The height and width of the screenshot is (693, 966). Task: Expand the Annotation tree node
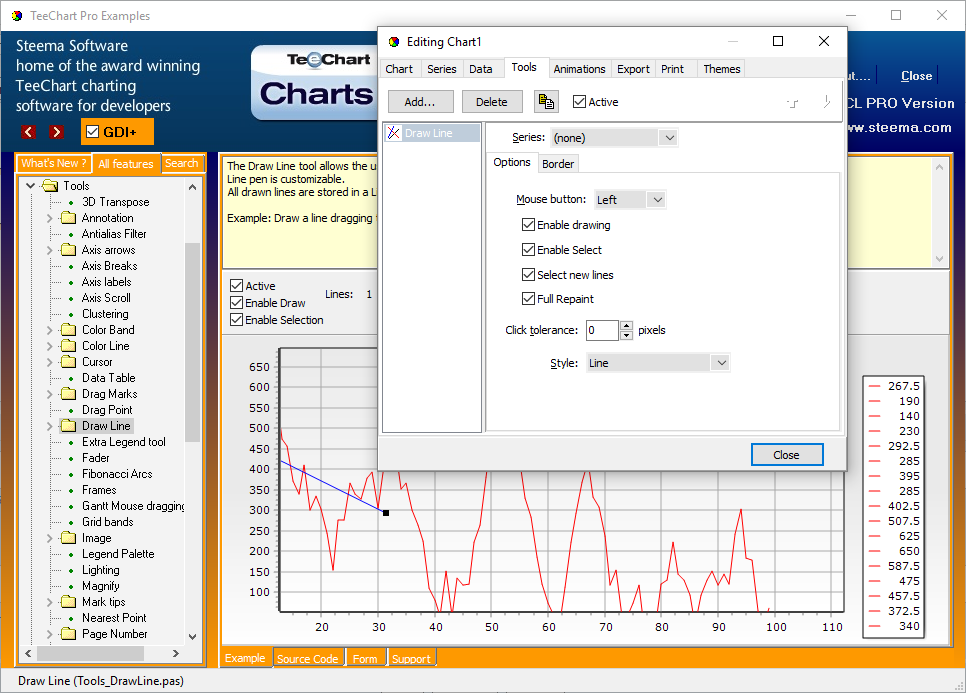point(50,217)
